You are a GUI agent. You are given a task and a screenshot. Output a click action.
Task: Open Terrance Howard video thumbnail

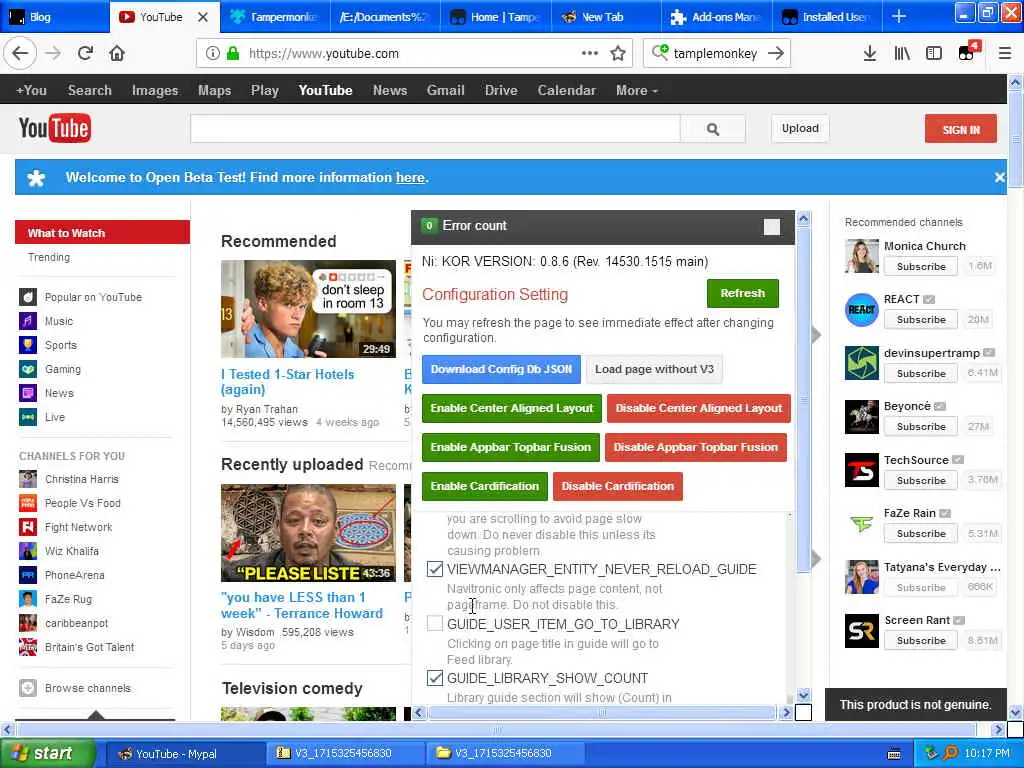(x=308, y=533)
